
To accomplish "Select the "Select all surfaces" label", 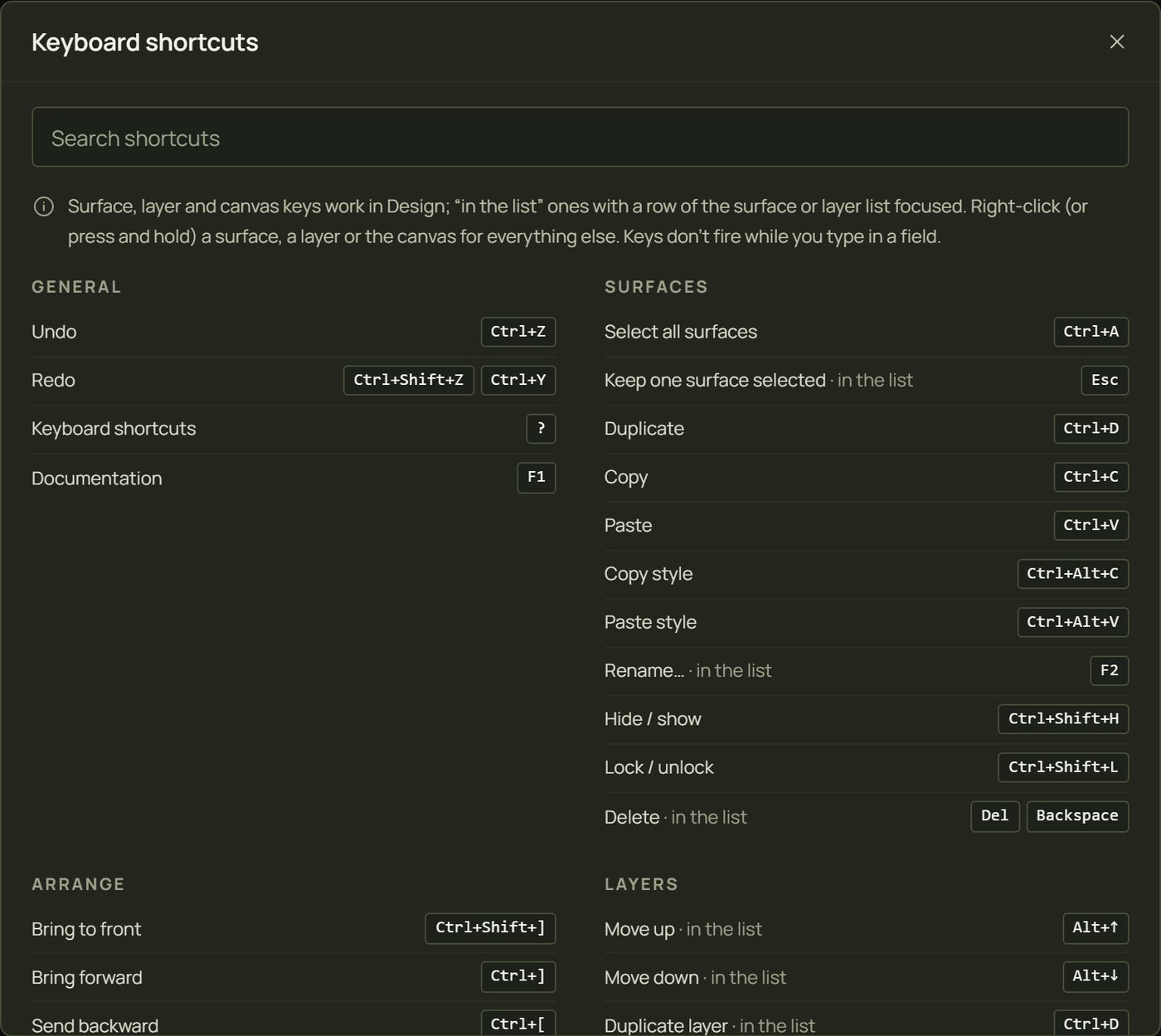I will coord(681,332).
